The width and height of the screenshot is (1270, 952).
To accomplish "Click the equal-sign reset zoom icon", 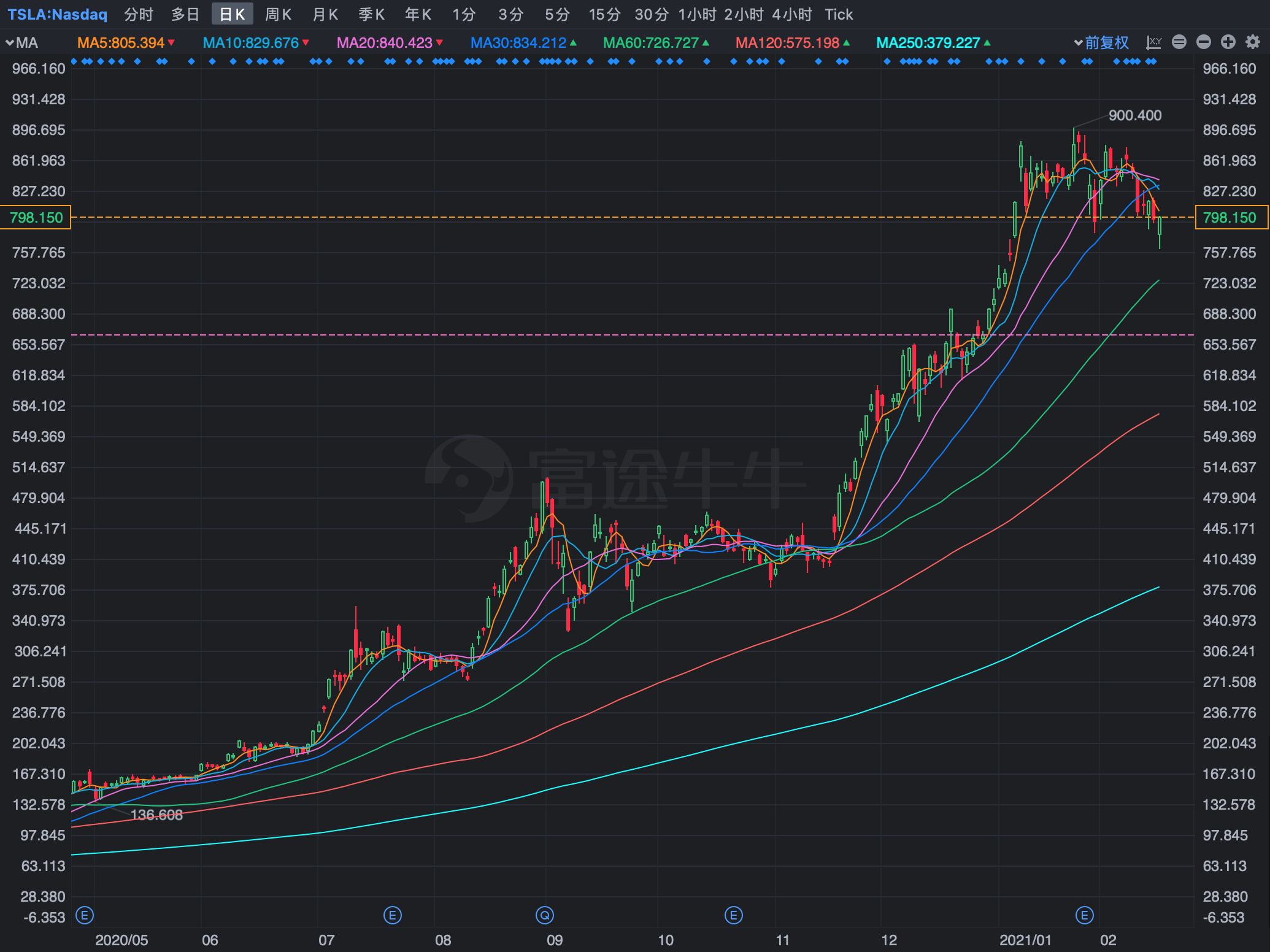I will [1179, 42].
